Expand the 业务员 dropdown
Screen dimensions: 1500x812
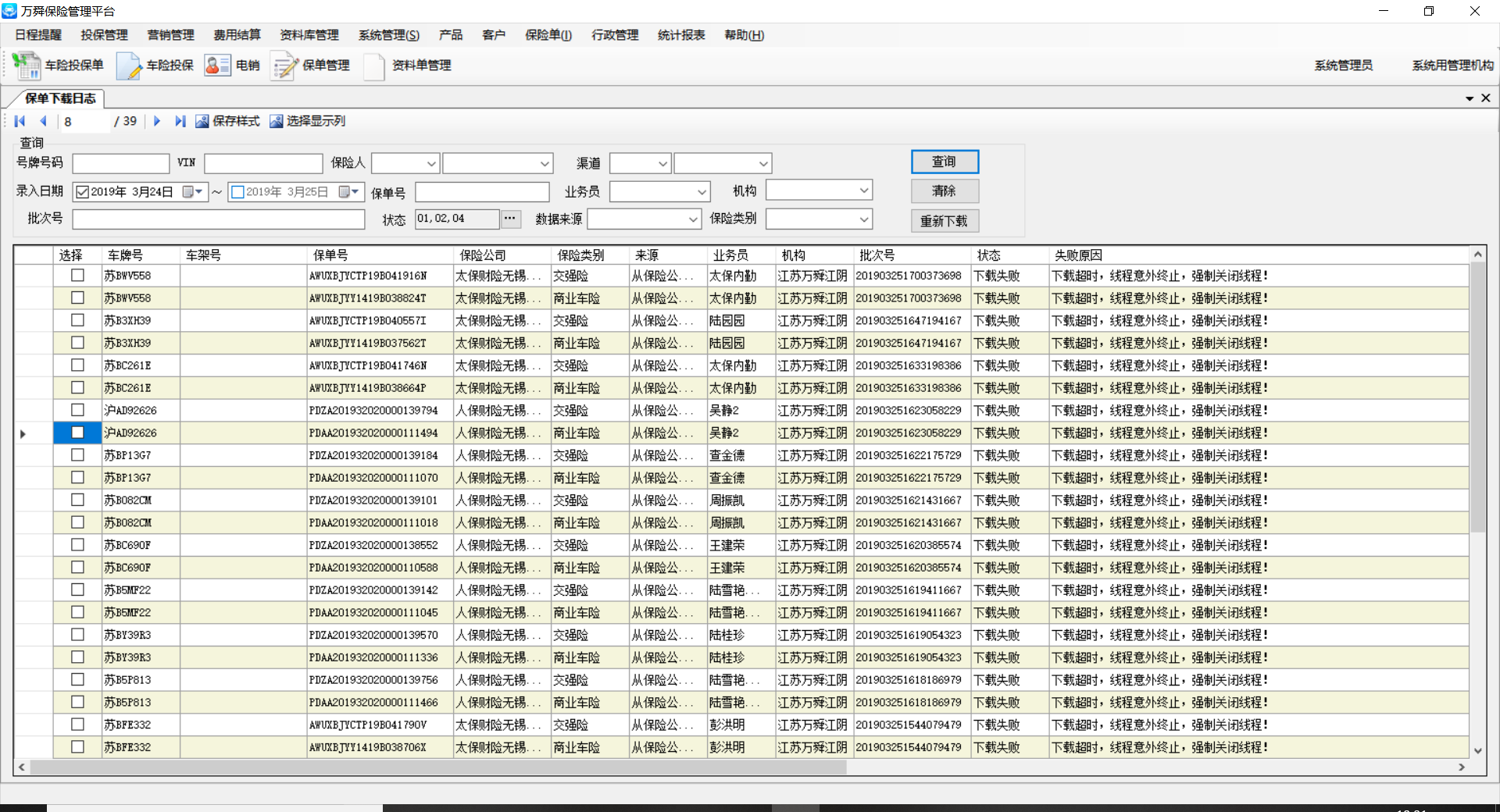pos(701,192)
